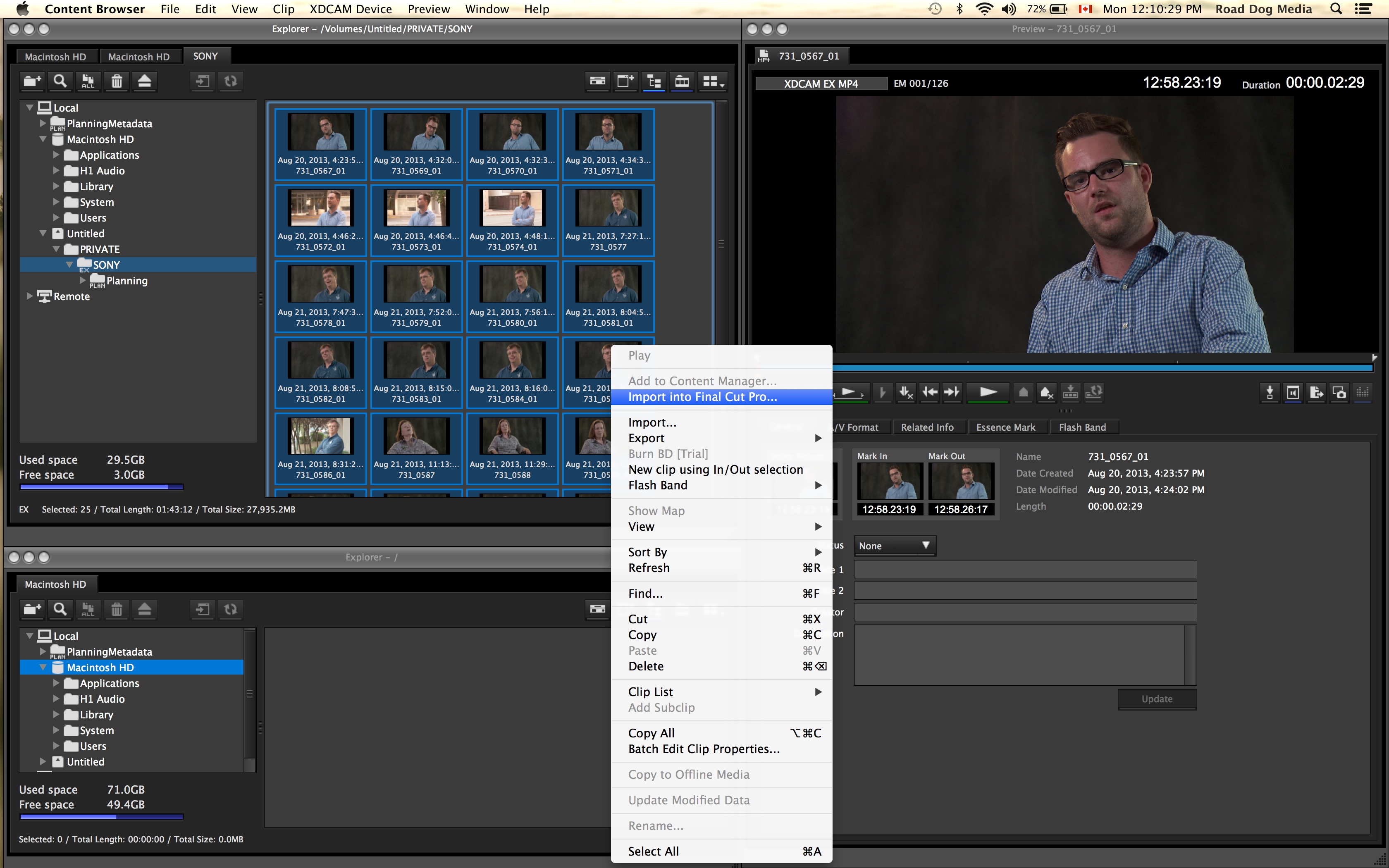This screenshot has width=1389, height=868.
Task: Toggle filmstrip pane icon in SONY explorer toolbar
Action: (682, 81)
